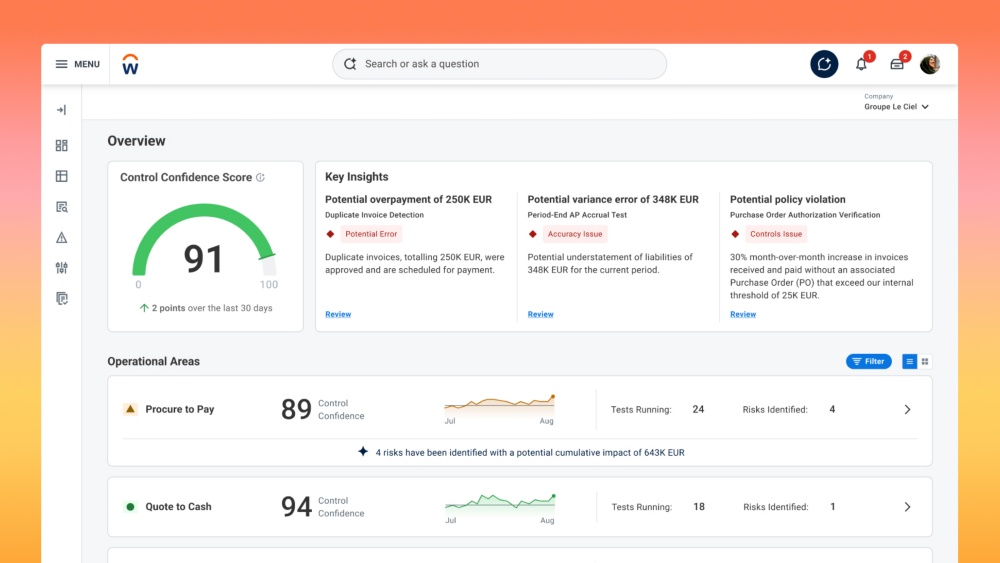This screenshot has width=1000, height=563.
Task: Switch Operational Areas to grid view
Action: pos(925,361)
